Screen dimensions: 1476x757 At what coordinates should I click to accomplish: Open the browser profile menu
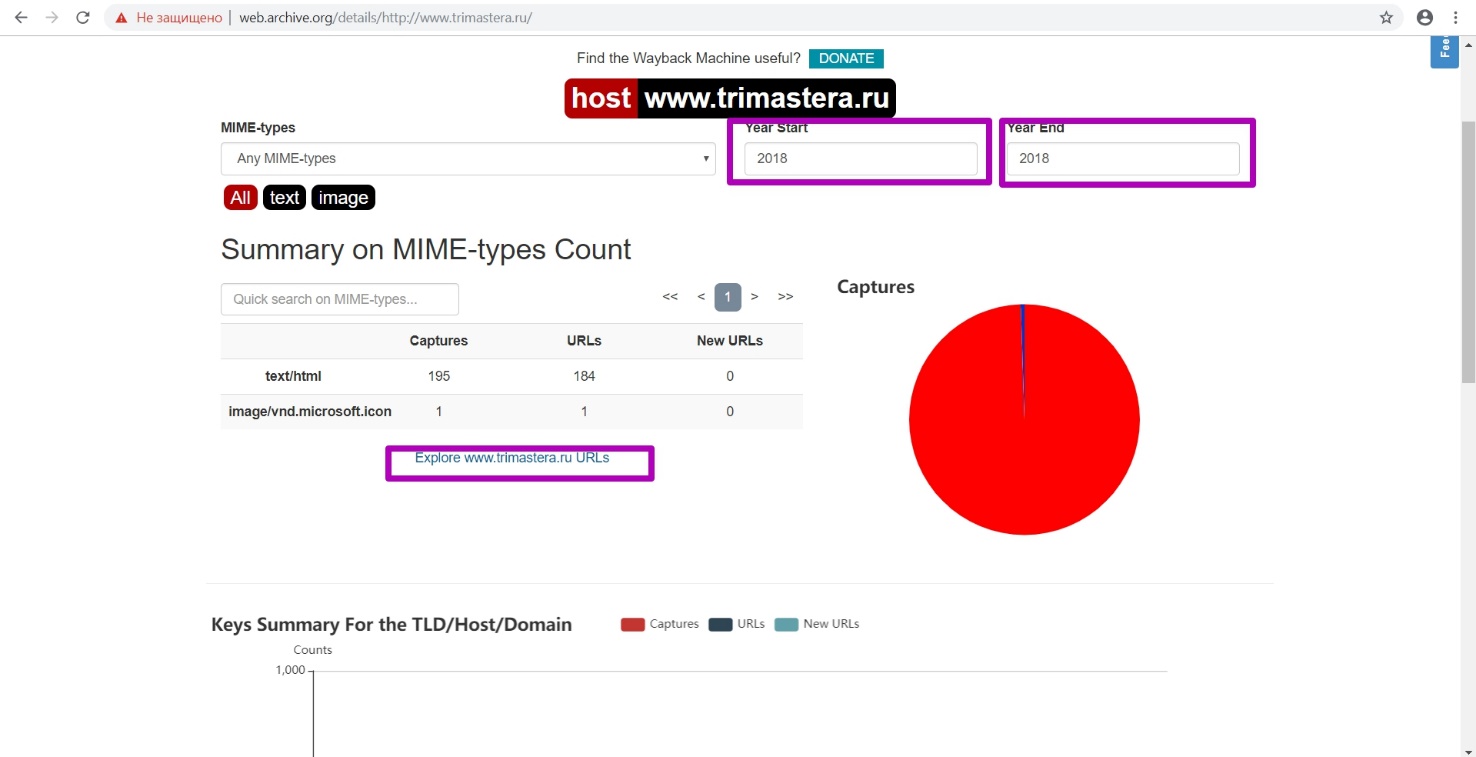click(x=1425, y=17)
